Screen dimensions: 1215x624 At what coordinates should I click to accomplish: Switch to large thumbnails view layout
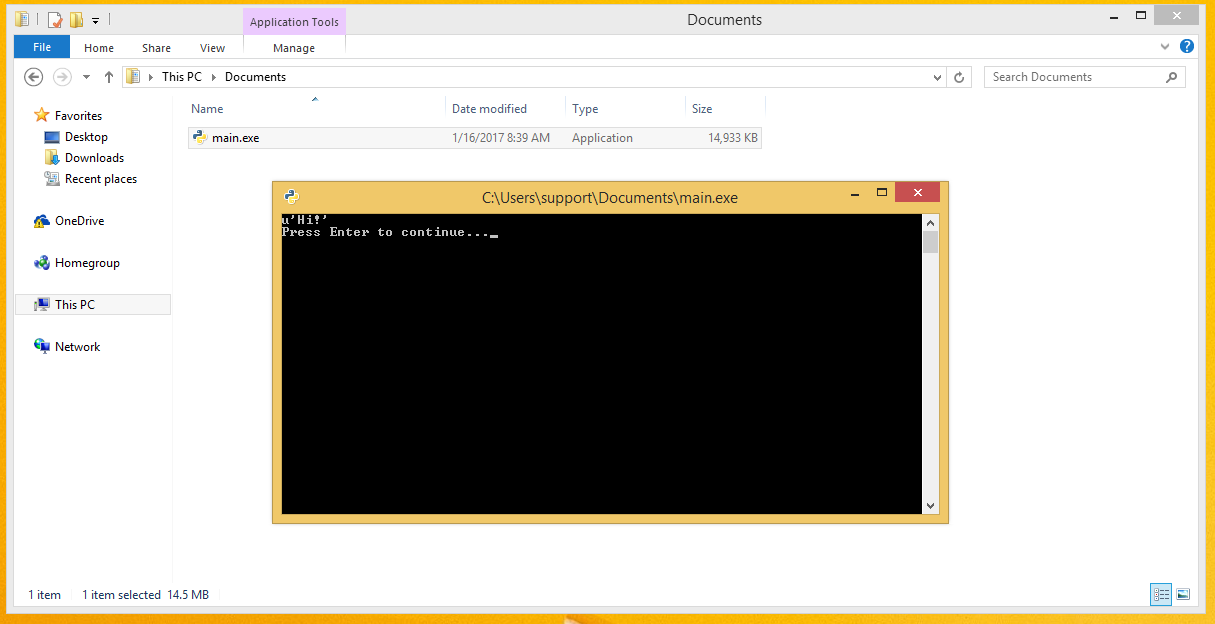[x=1183, y=594]
